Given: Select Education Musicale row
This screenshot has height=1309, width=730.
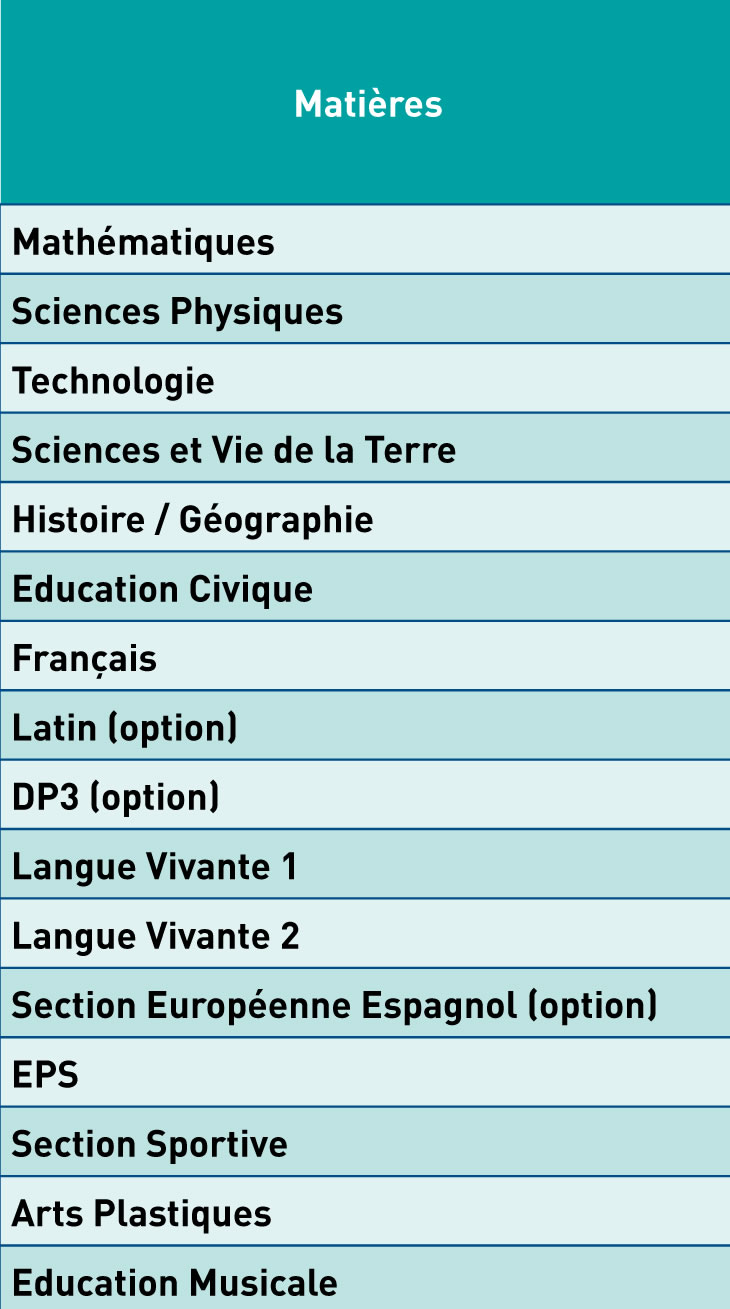Looking at the screenshot, I should (365, 1279).
